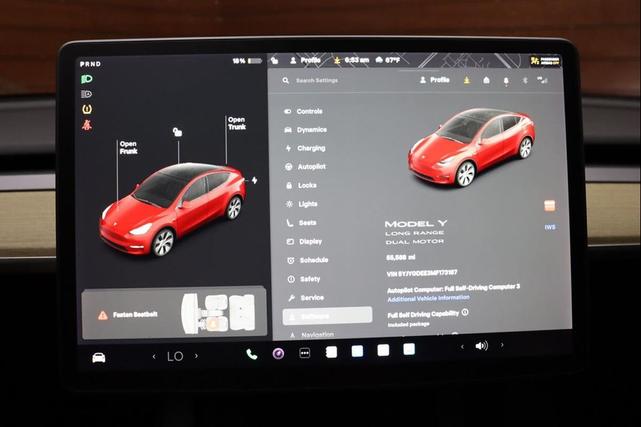Tap the HomeLink house icon in settings header
The image size is (641, 427).
pyautogui.click(x=486, y=80)
